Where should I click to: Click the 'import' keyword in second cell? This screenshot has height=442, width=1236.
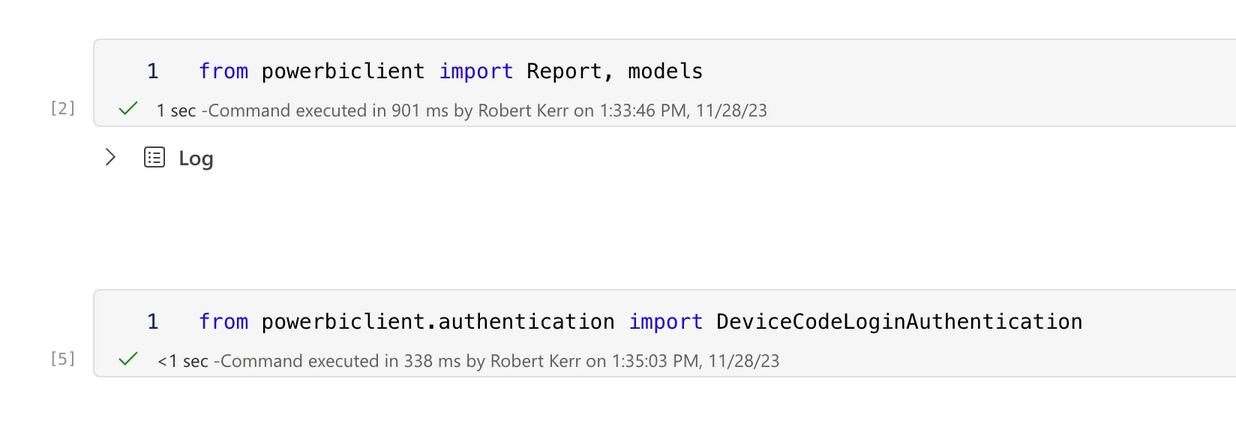pos(665,321)
